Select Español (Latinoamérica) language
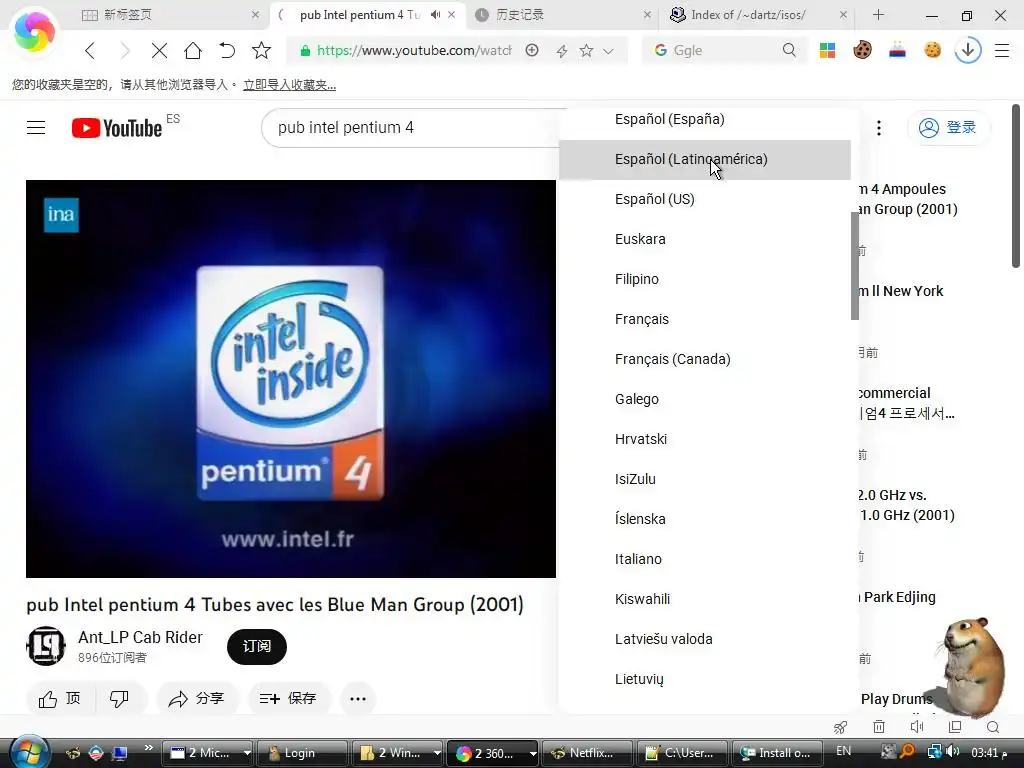Viewport: 1024px width, 768px height. tap(705, 159)
